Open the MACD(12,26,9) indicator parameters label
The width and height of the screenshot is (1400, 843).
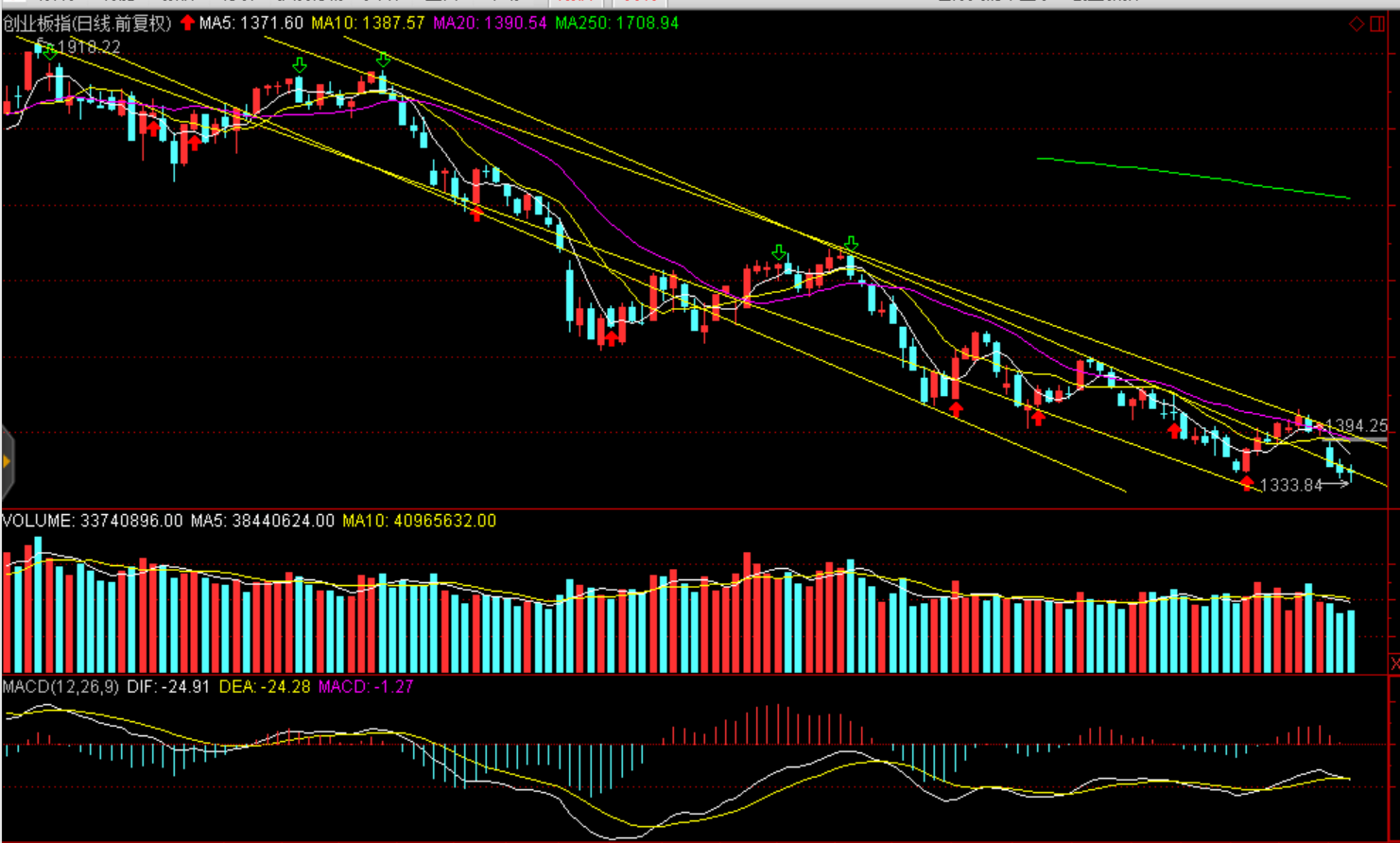(60, 687)
